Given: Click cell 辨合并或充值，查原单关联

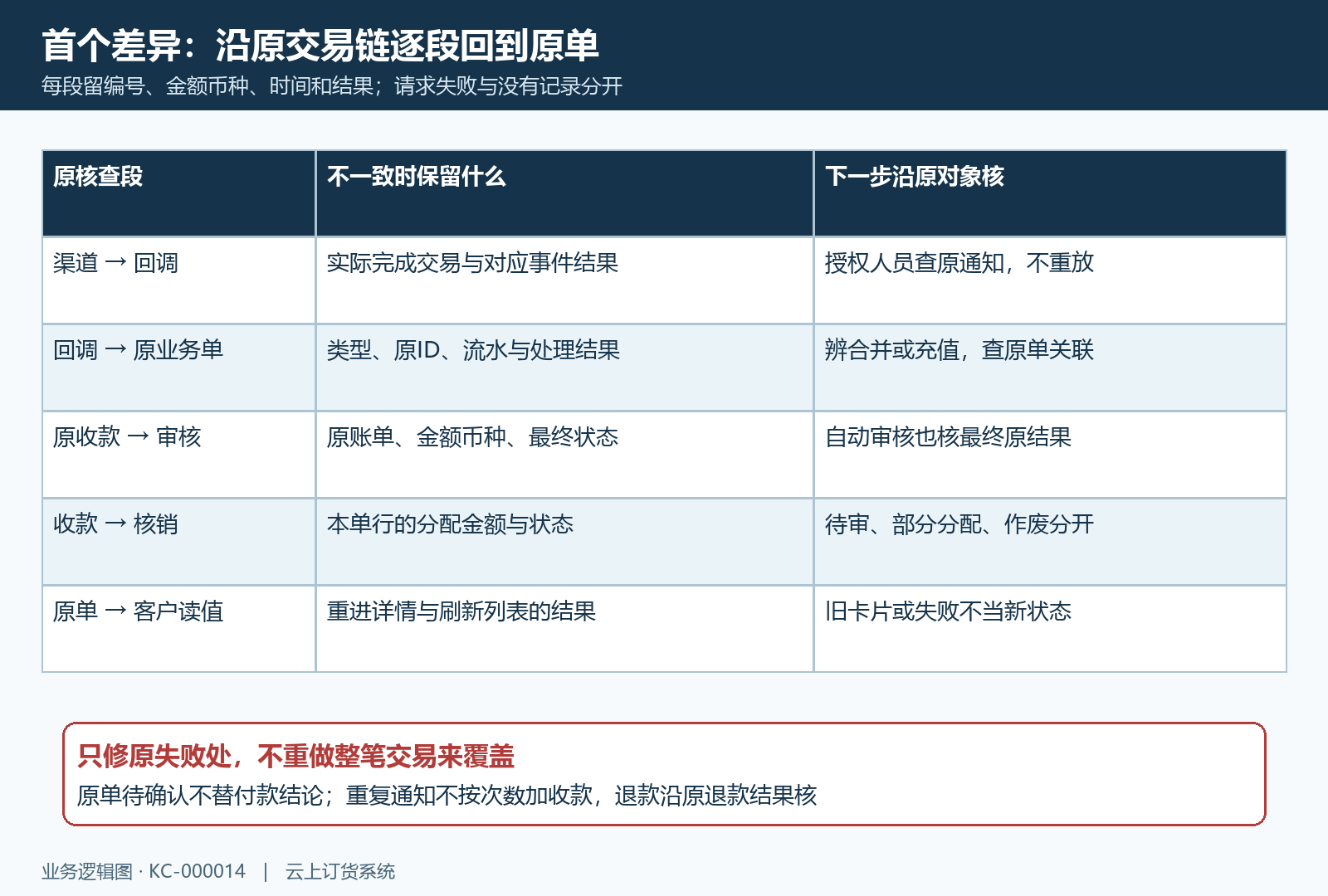Looking at the screenshot, I should 1050,368.
